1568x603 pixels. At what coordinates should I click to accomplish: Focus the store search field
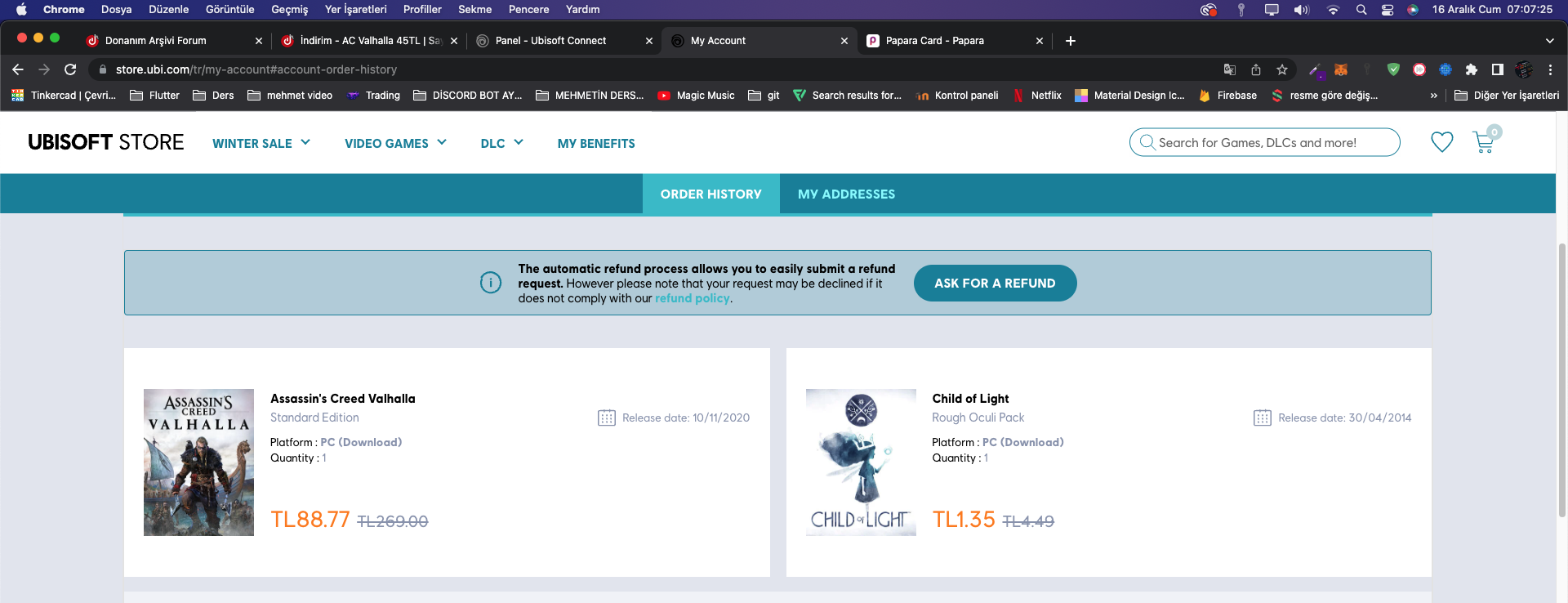coord(1265,142)
